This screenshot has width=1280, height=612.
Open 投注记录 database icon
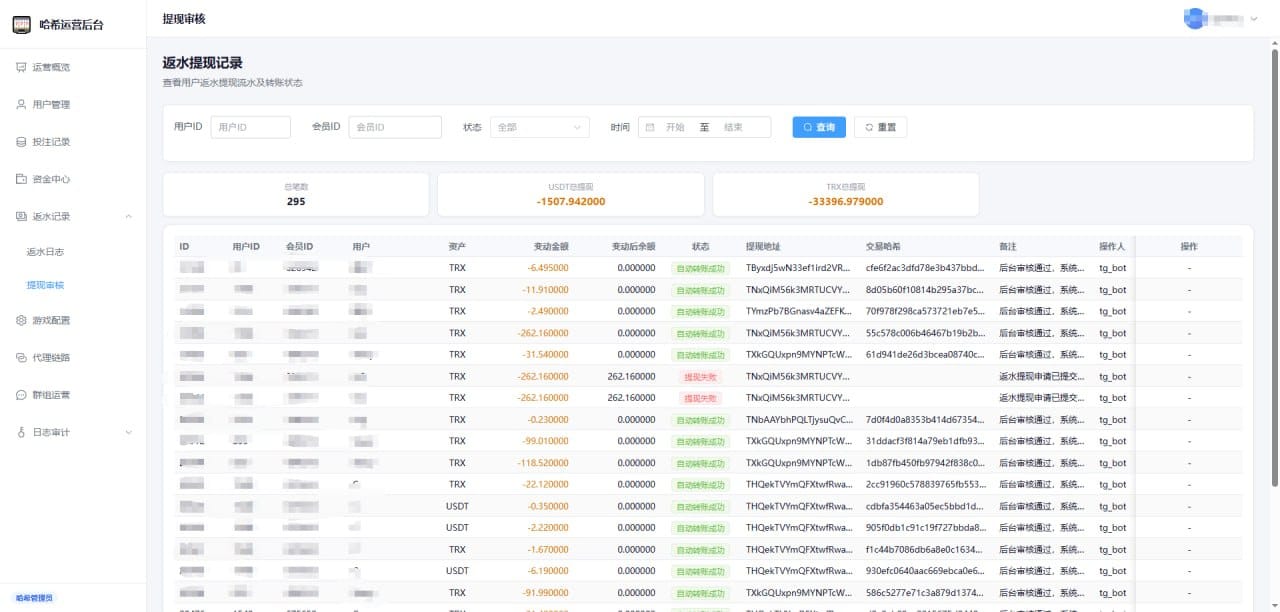[x=21, y=142]
